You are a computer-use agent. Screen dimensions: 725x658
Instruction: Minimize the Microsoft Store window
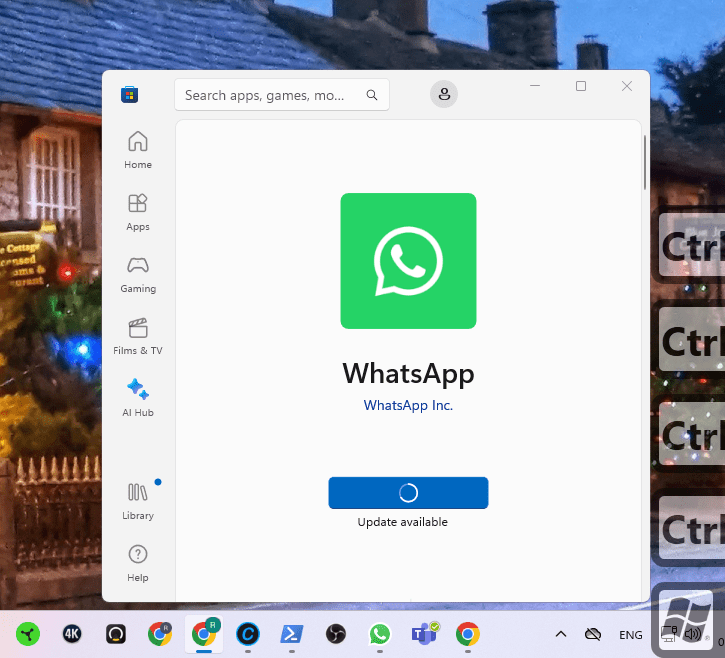(535, 86)
